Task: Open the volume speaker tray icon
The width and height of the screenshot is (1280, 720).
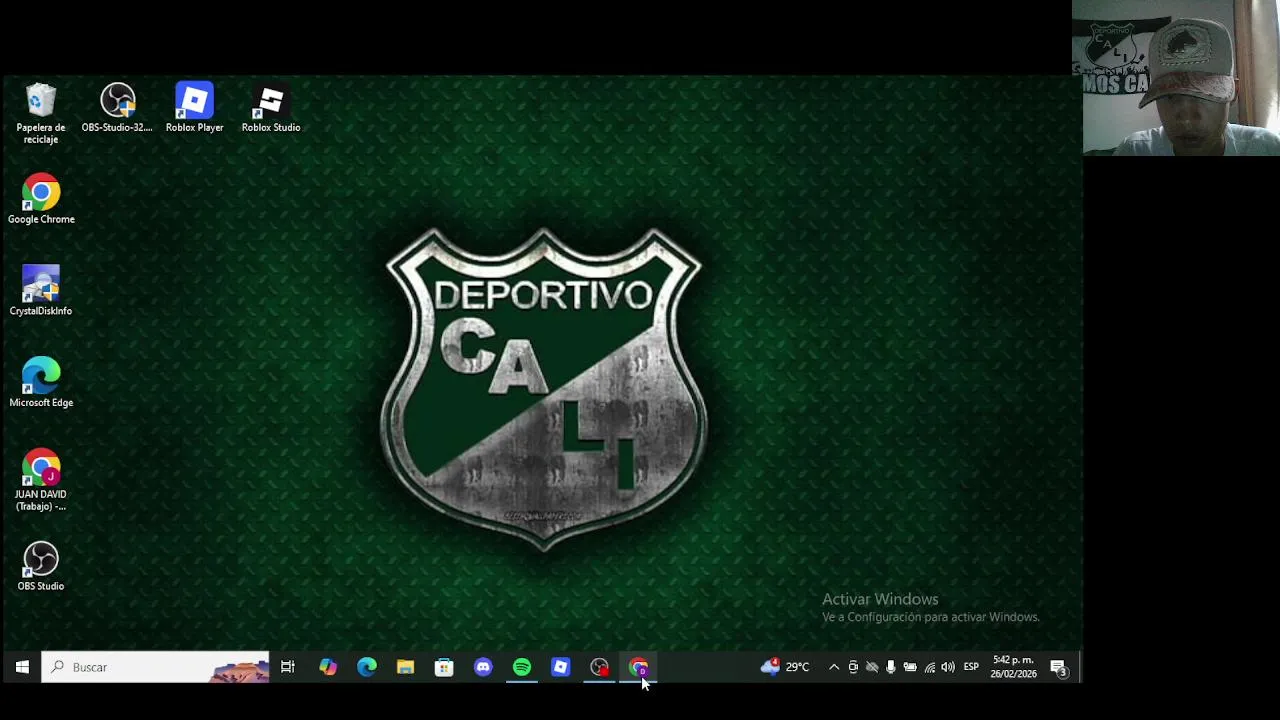Action: pyautogui.click(x=948, y=667)
